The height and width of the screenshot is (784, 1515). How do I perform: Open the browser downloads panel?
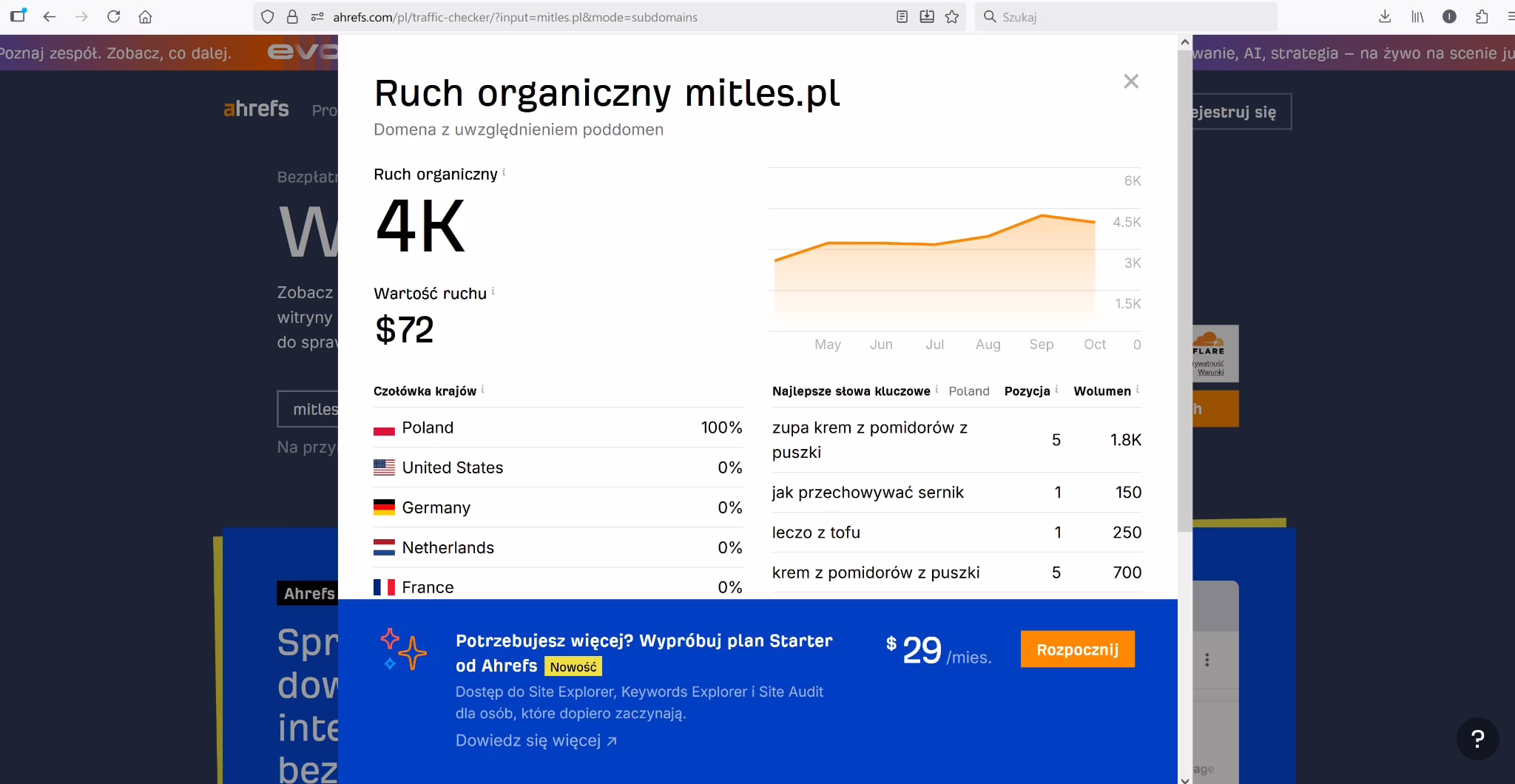click(1385, 16)
